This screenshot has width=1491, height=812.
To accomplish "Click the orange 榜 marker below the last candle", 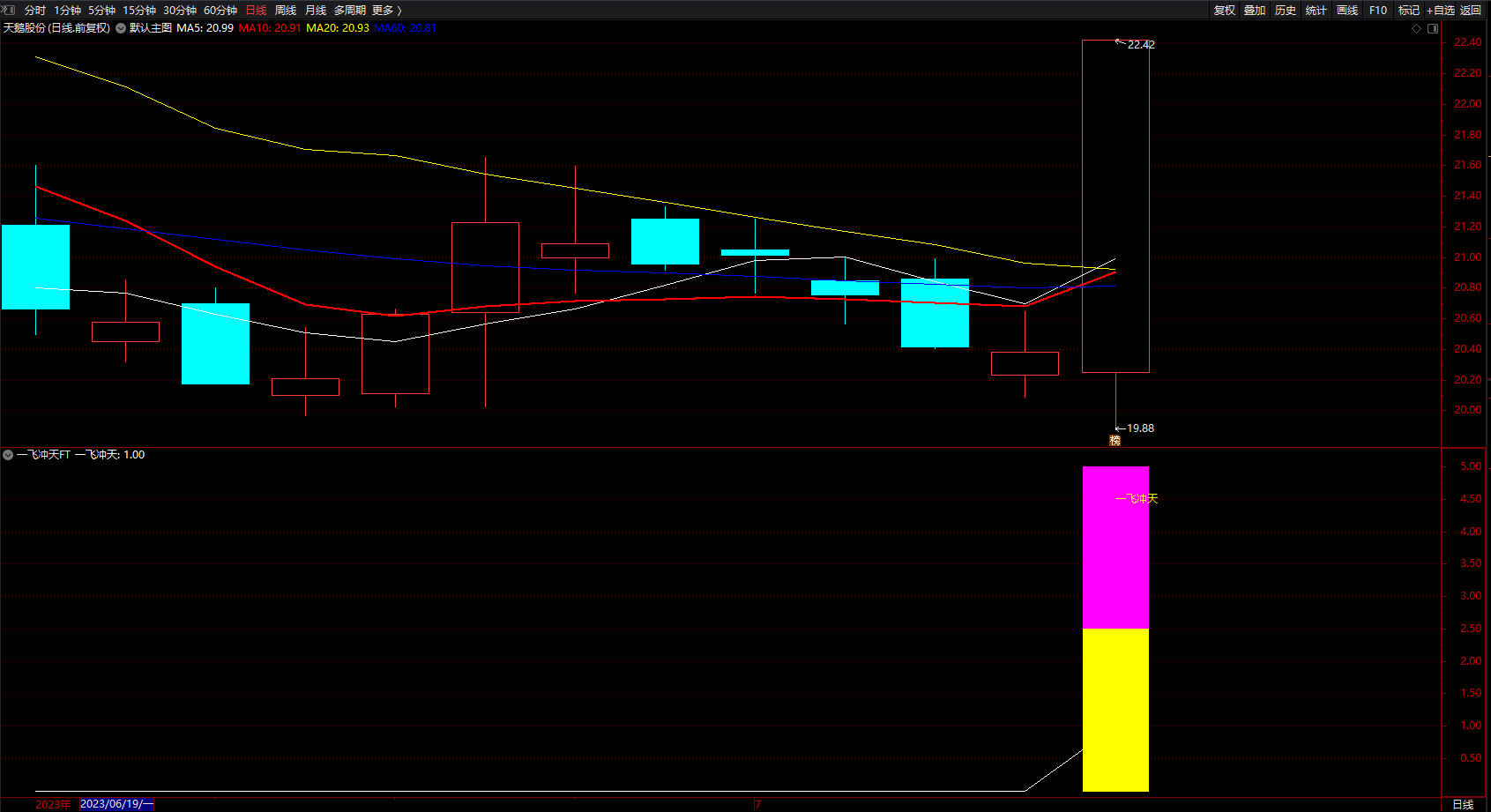I will click(x=1115, y=440).
